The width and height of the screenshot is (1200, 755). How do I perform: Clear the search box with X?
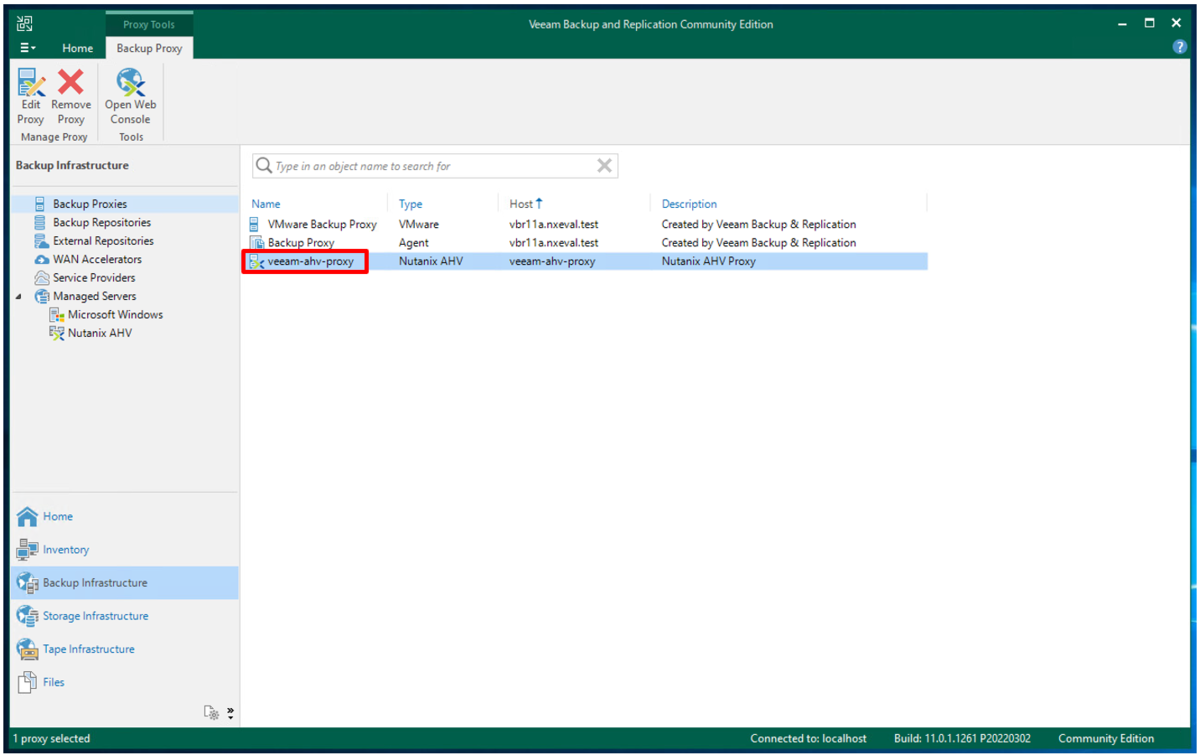coord(604,166)
